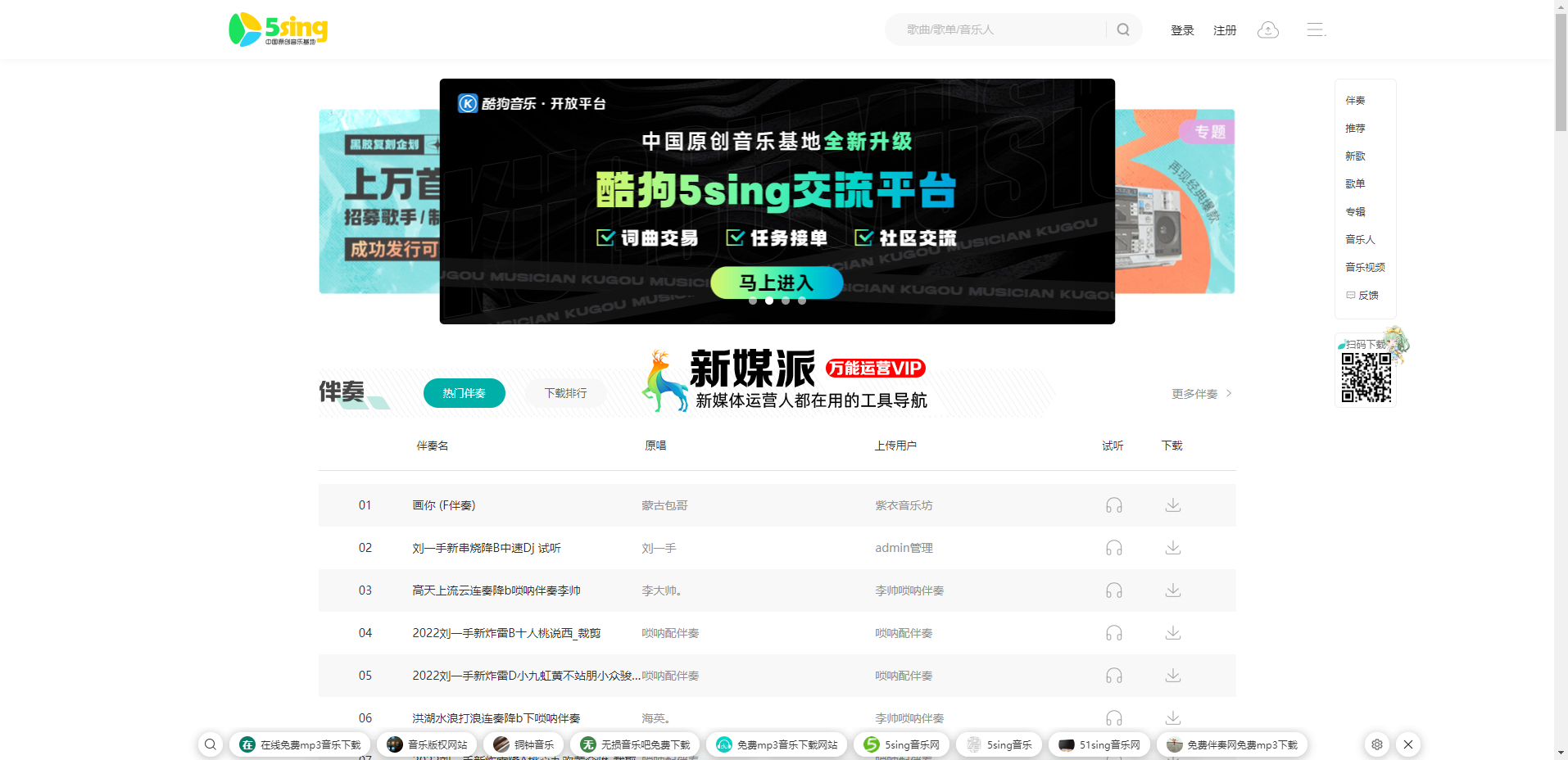The image size is (1568, 760).
Task: Jump to 推荐 in side navigation
Action: 1355,129
